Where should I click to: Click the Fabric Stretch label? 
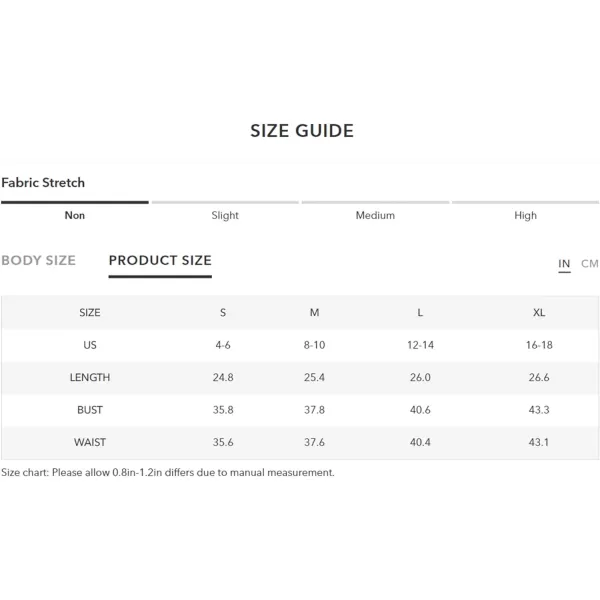(43, 183)
